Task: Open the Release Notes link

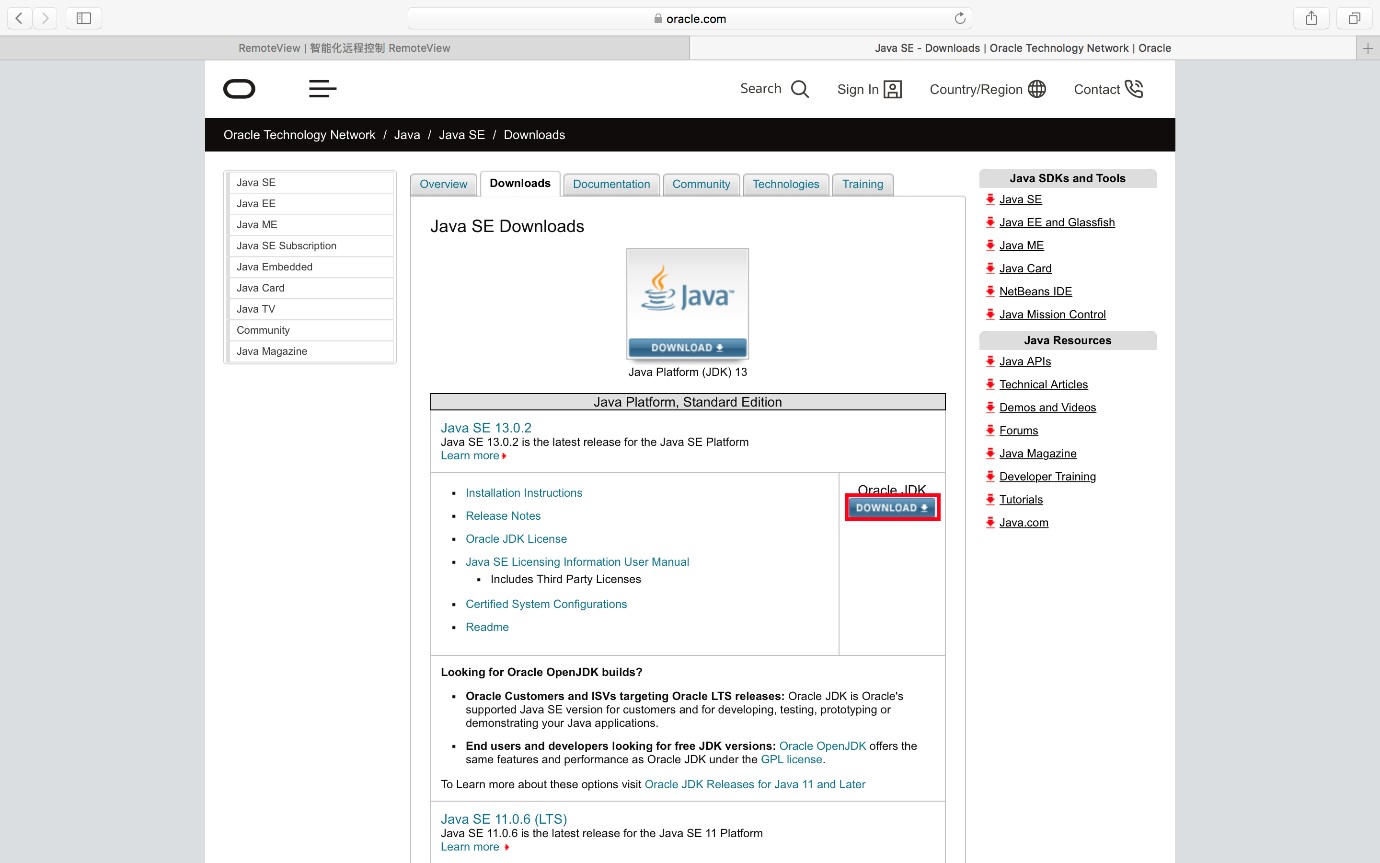Action: click(503, 516)
